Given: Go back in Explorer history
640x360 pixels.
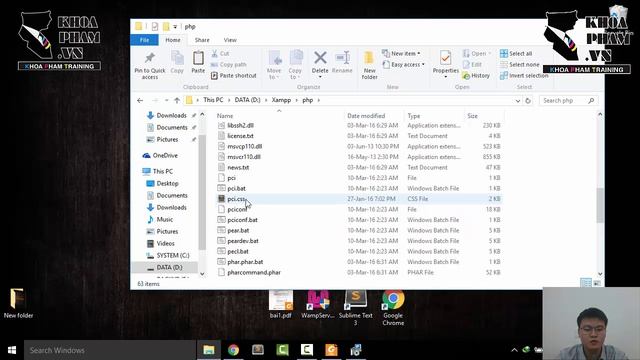Looking at the screenshot, I should pyautogui.click(x=140, y=100).
